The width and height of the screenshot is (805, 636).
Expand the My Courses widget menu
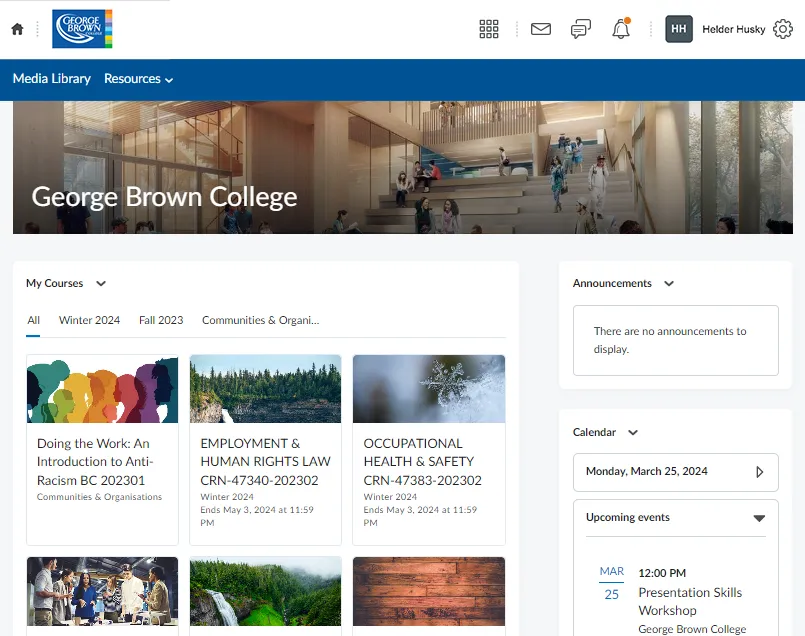[101, 284]
